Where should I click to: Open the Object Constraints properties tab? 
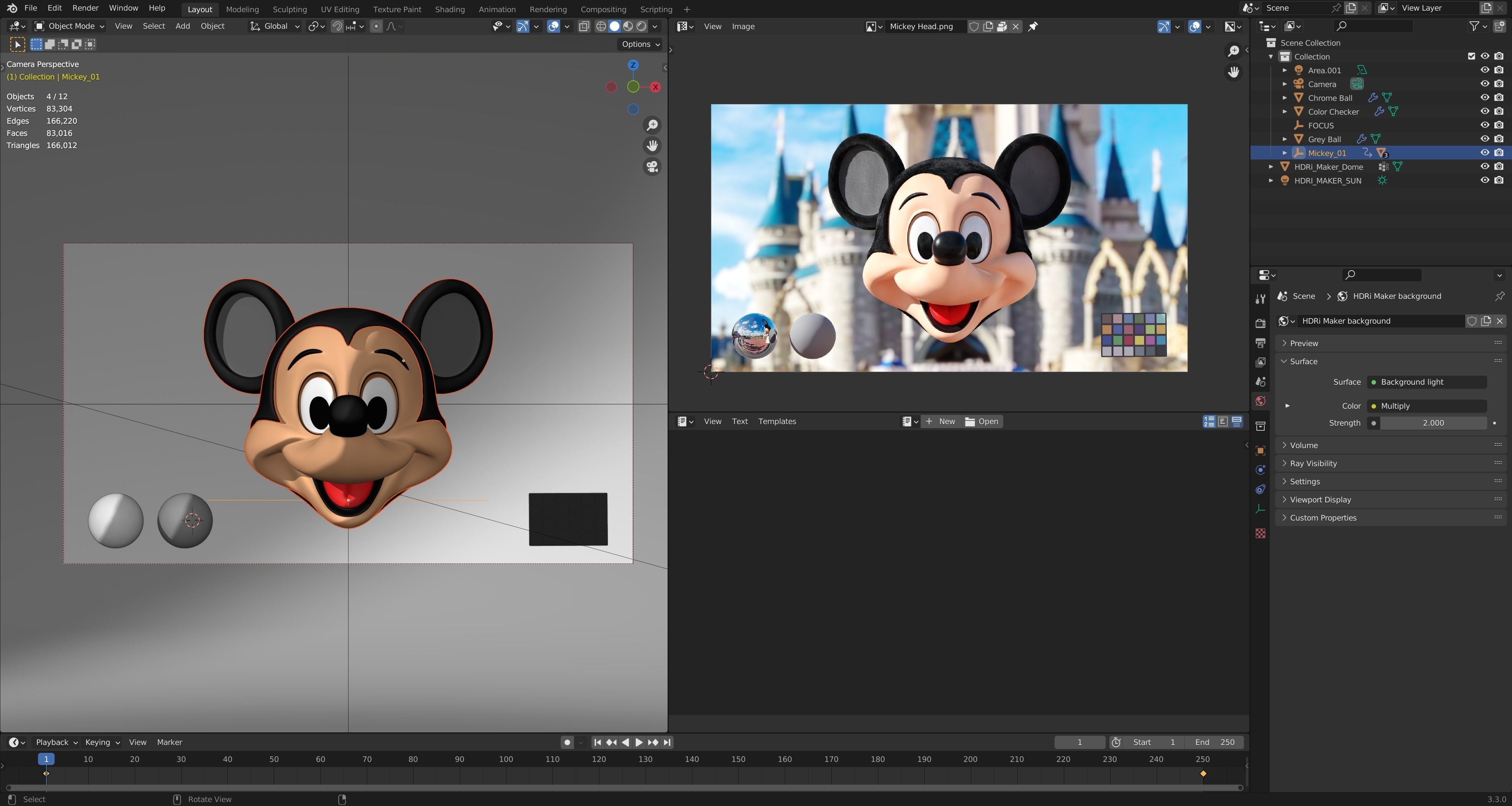coord(1260,489)
